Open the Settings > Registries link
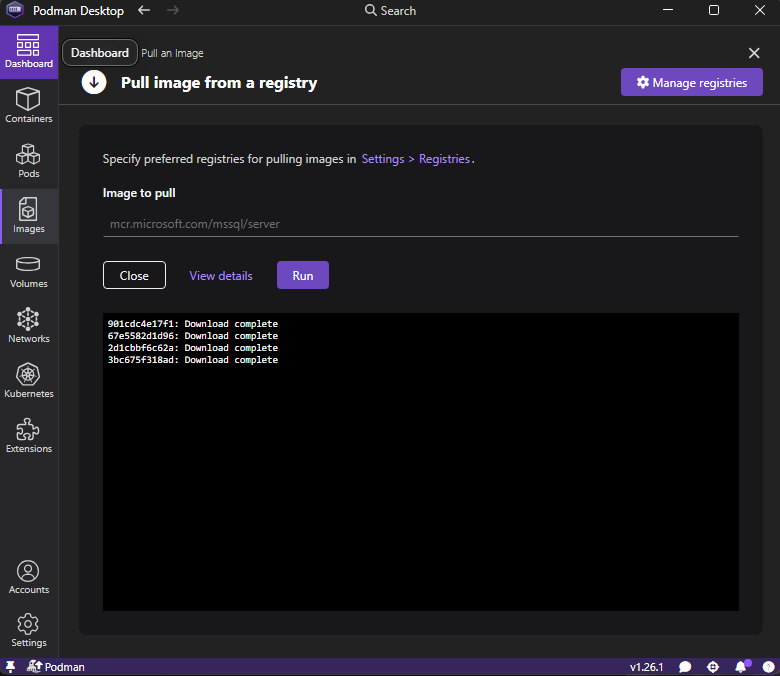 416,159
